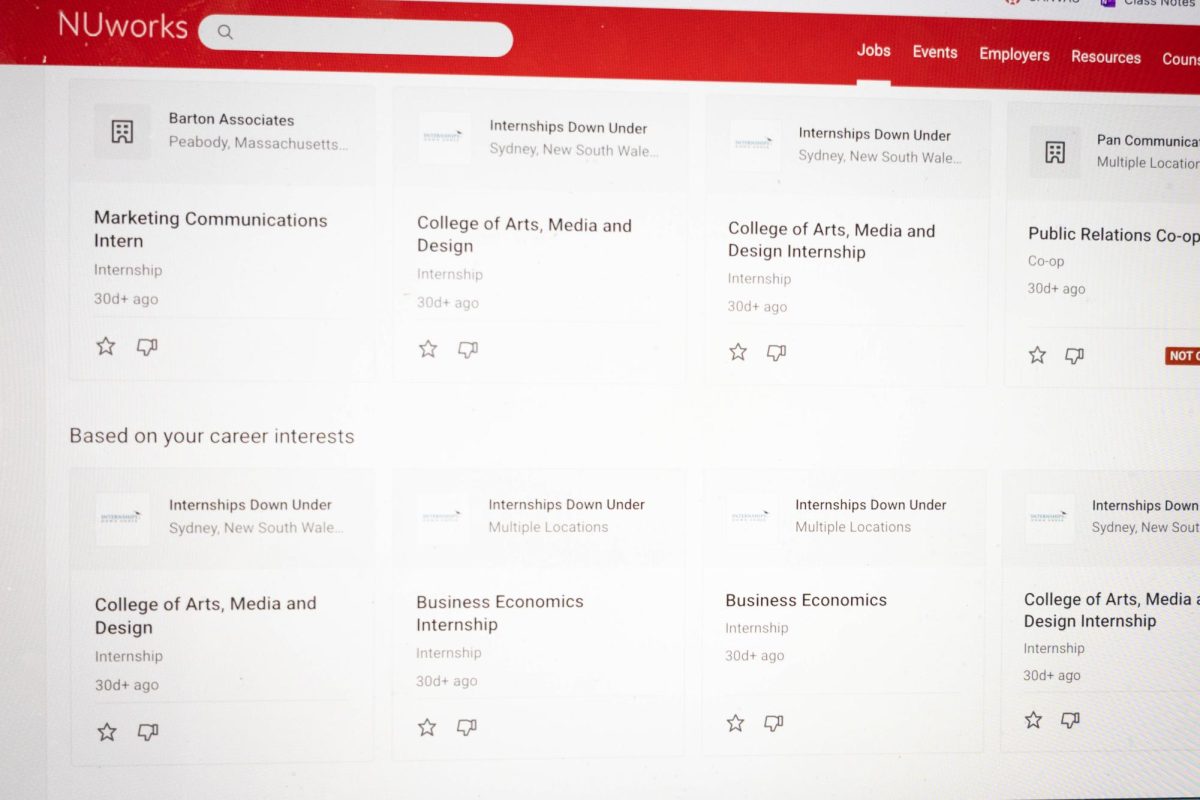Screen dimensions: 1200x800
Task: Click Internships Down Under logo on Business Economics Internship card
Action: 443,517
